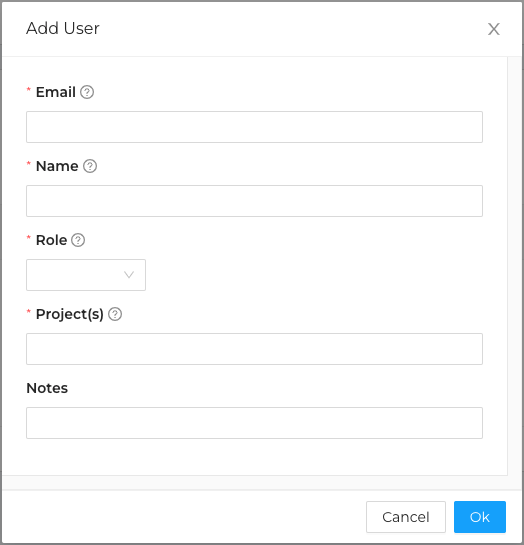Click the help icon next to Email
Image resolution: width=524 pixels, height=545 pixels.
pos(87,92)
